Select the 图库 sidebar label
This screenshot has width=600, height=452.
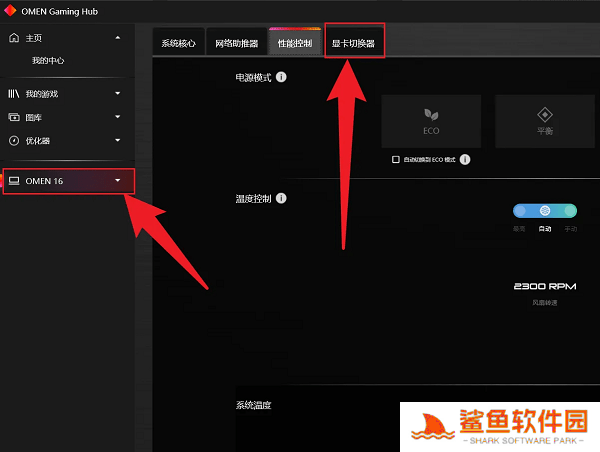click(34, 117)
